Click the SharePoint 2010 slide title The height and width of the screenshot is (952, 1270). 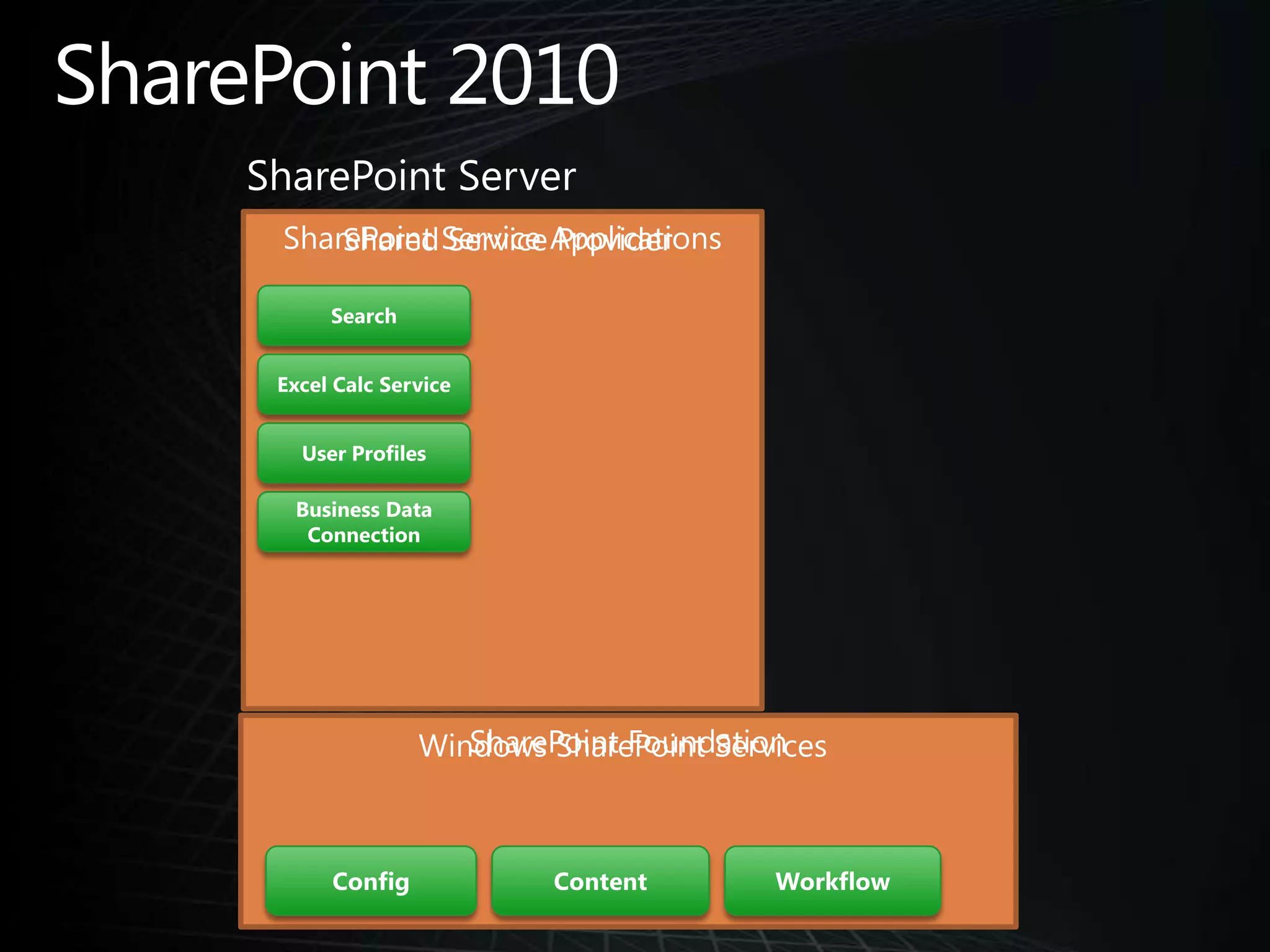[337, 74]
